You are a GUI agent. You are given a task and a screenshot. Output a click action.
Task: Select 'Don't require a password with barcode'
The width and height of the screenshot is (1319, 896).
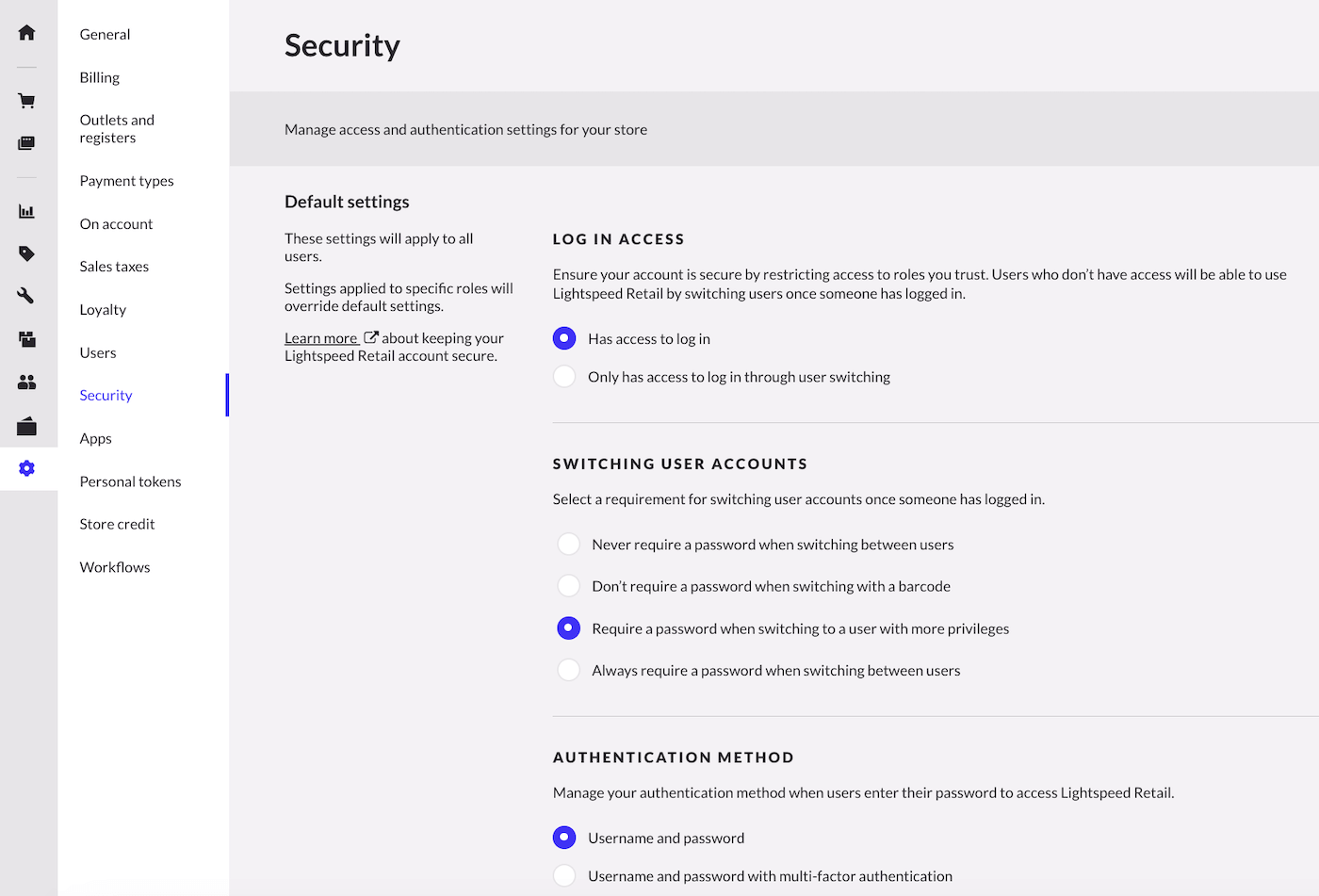(x=568, y=586)
